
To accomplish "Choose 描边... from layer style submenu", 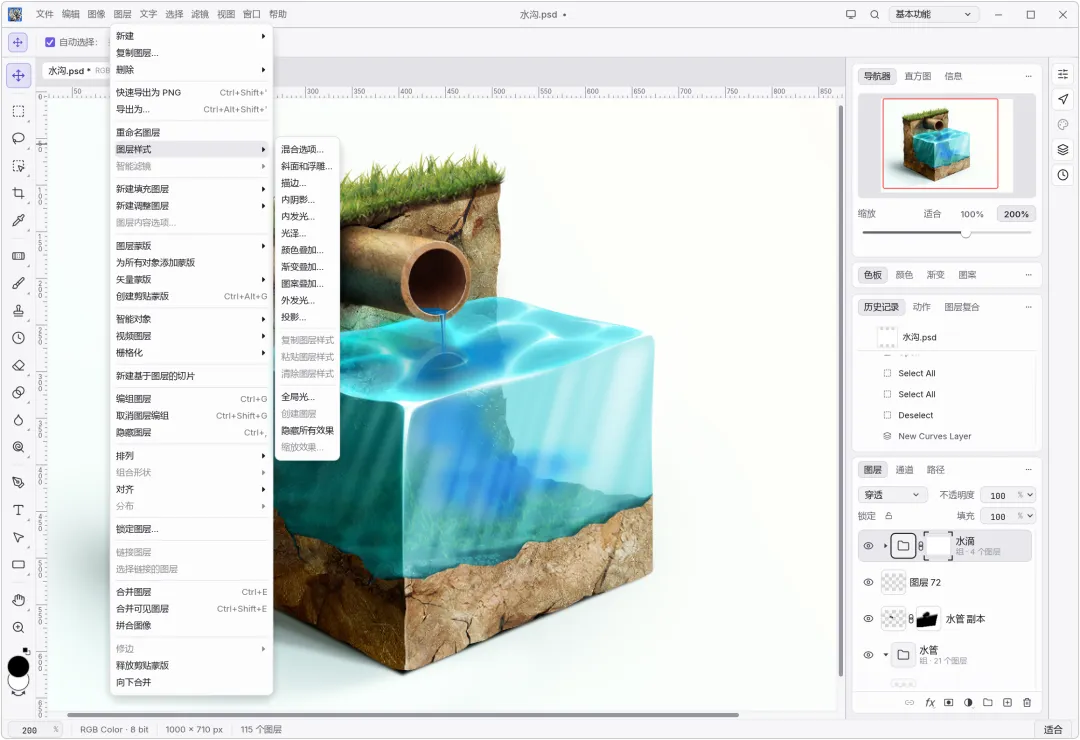I will [x=307, y=183].
